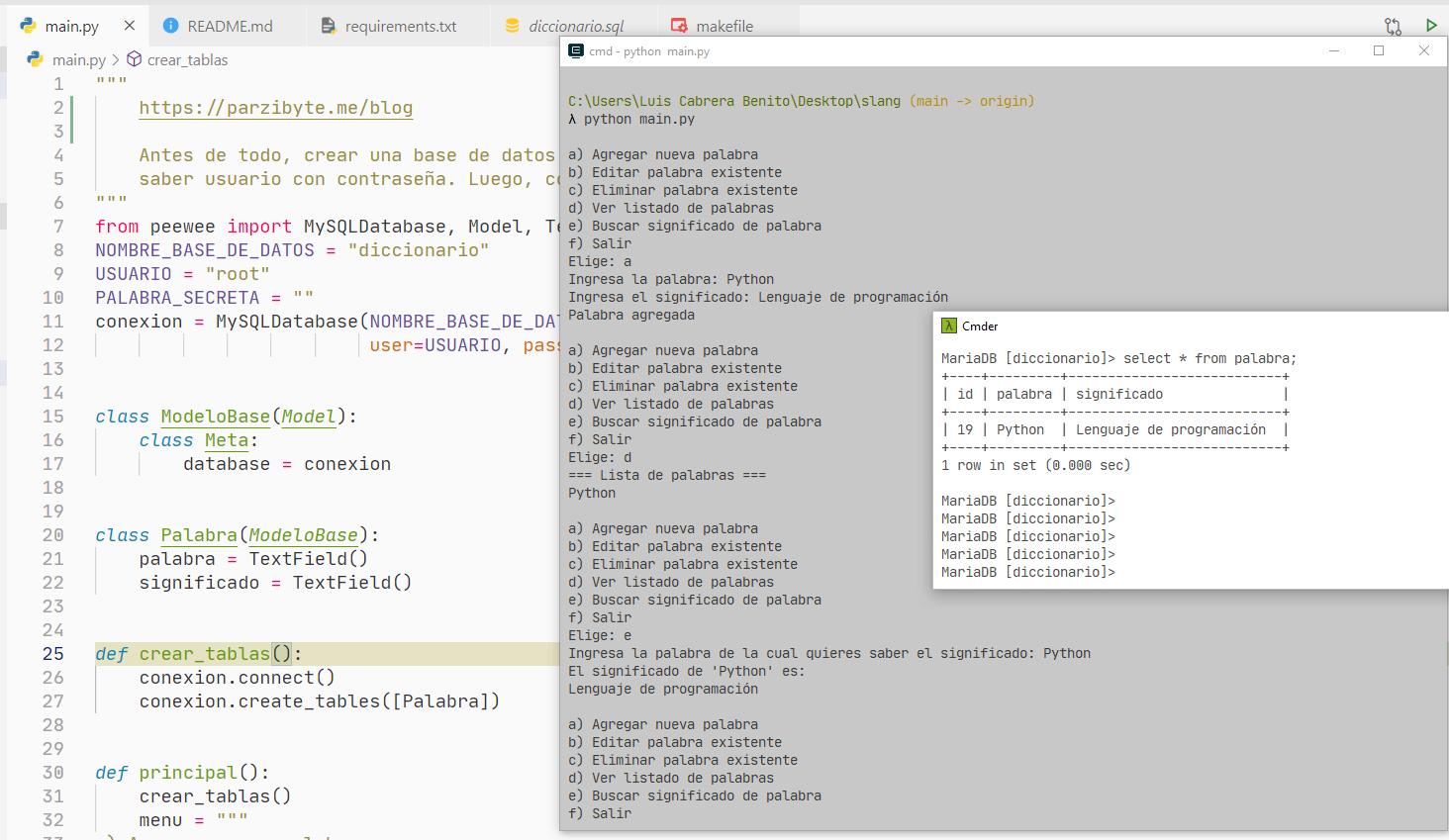Click 'Elige: e' line in the cmd
This screenshot has height=840, width=1449.
coord(600,635)
